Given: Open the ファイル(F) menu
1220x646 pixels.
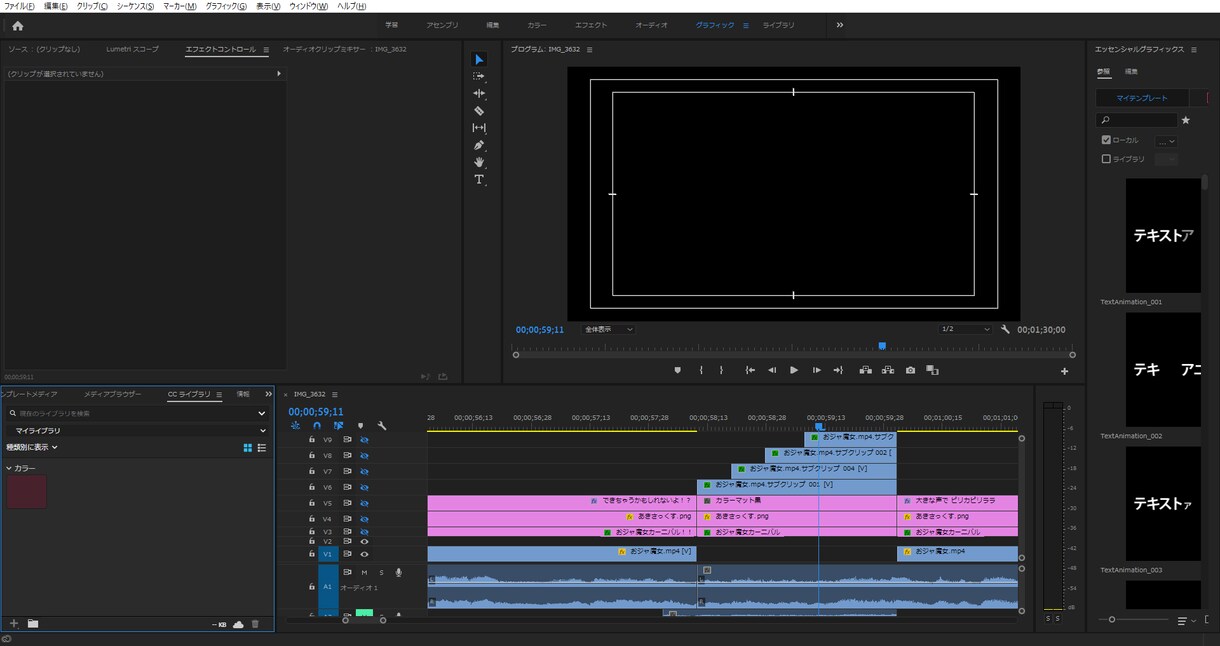Looking at the screenshot, I should (x=19, y=6).
